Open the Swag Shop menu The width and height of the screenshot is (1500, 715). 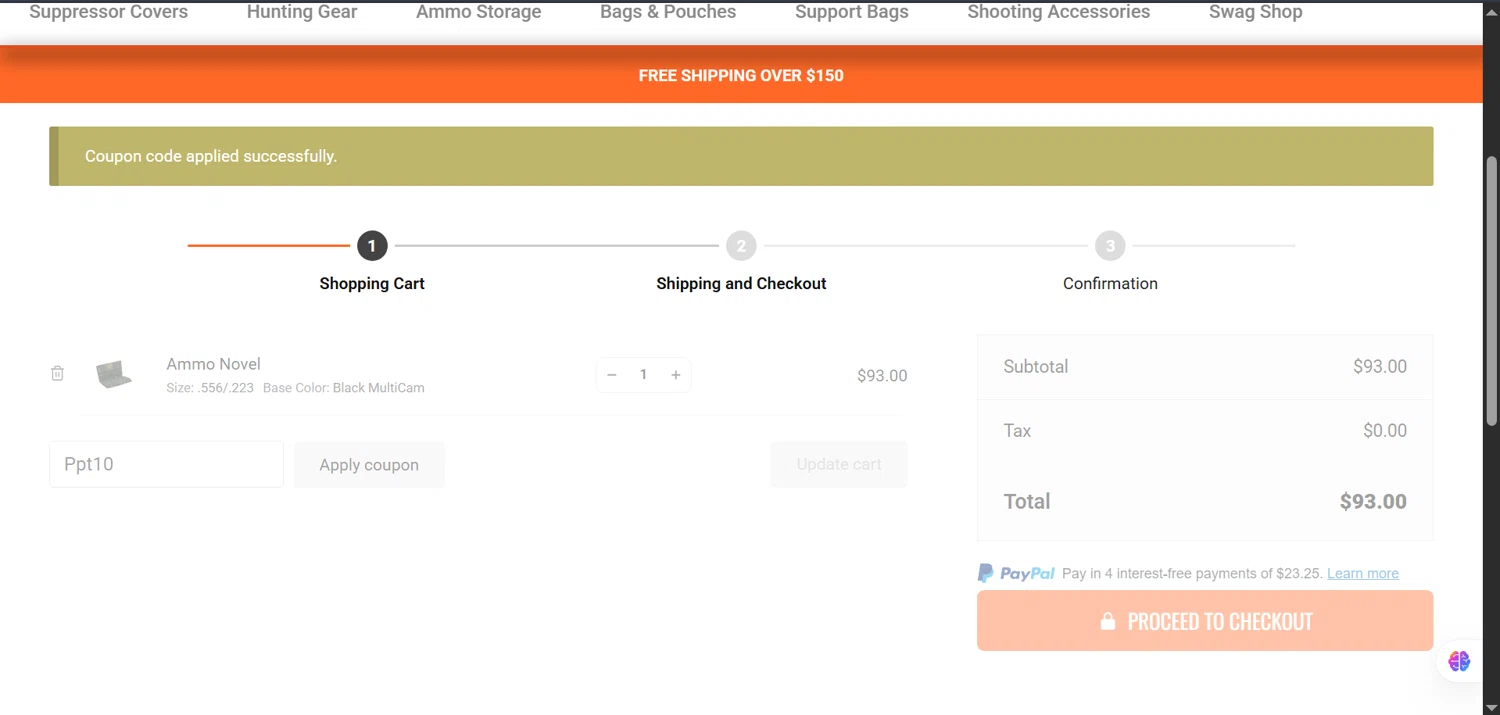[1256, 12]
